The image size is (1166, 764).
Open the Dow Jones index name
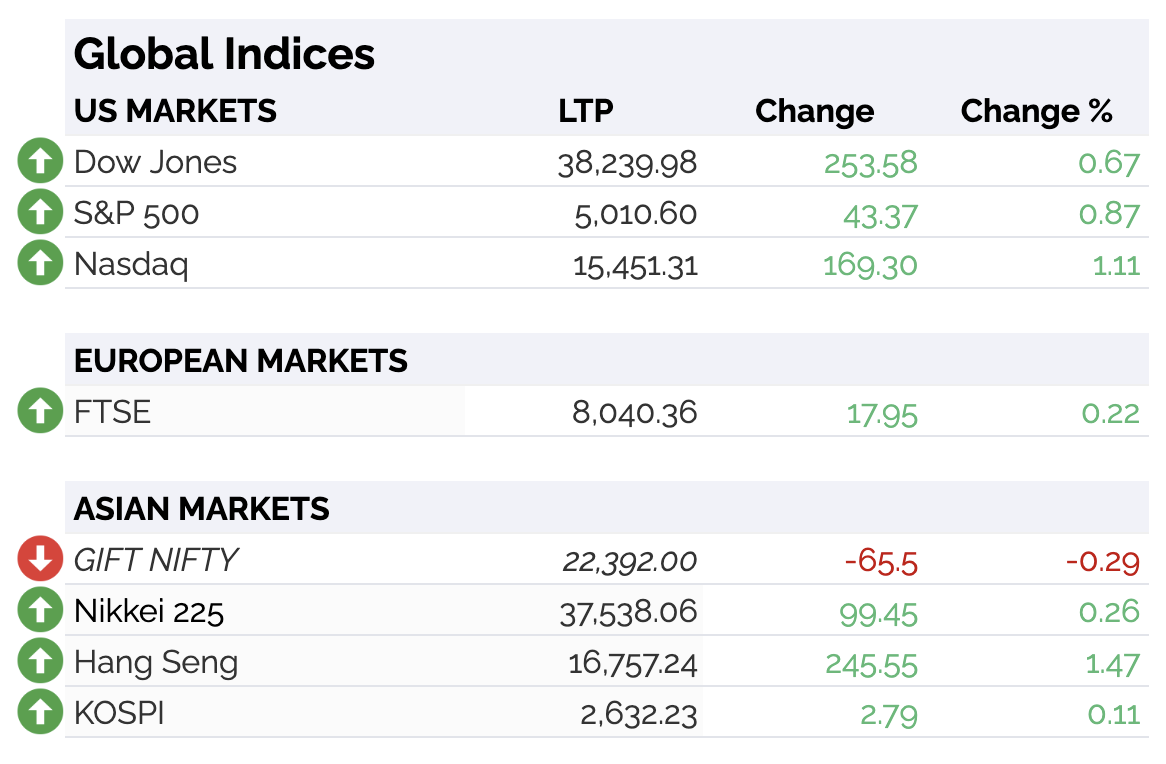coord(155,162)
